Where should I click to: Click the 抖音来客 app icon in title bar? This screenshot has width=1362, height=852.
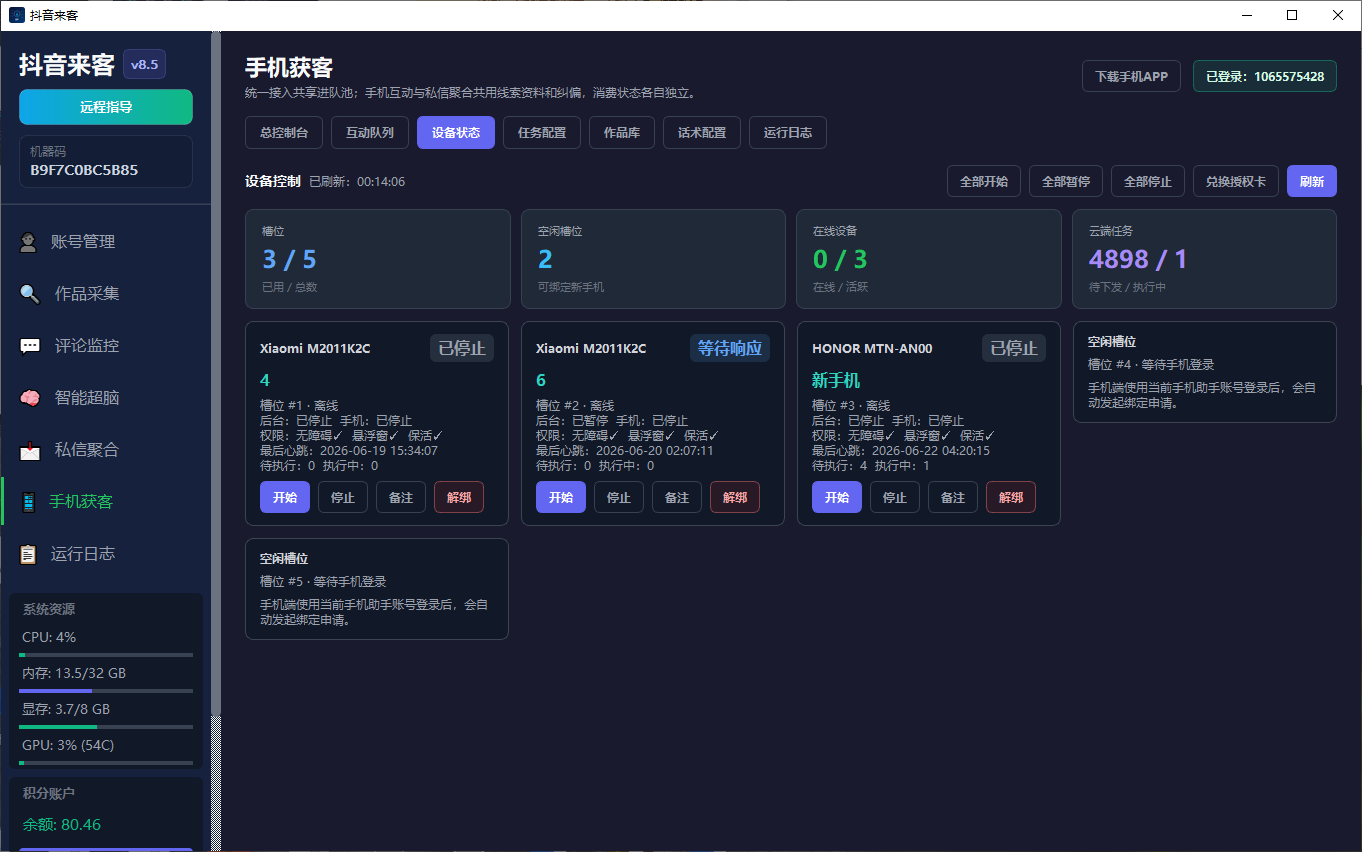17,15
